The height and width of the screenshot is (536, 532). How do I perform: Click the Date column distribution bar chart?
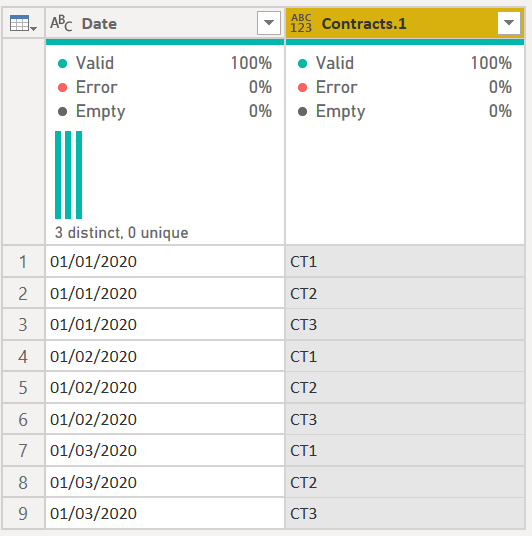(x=68, y=175)
